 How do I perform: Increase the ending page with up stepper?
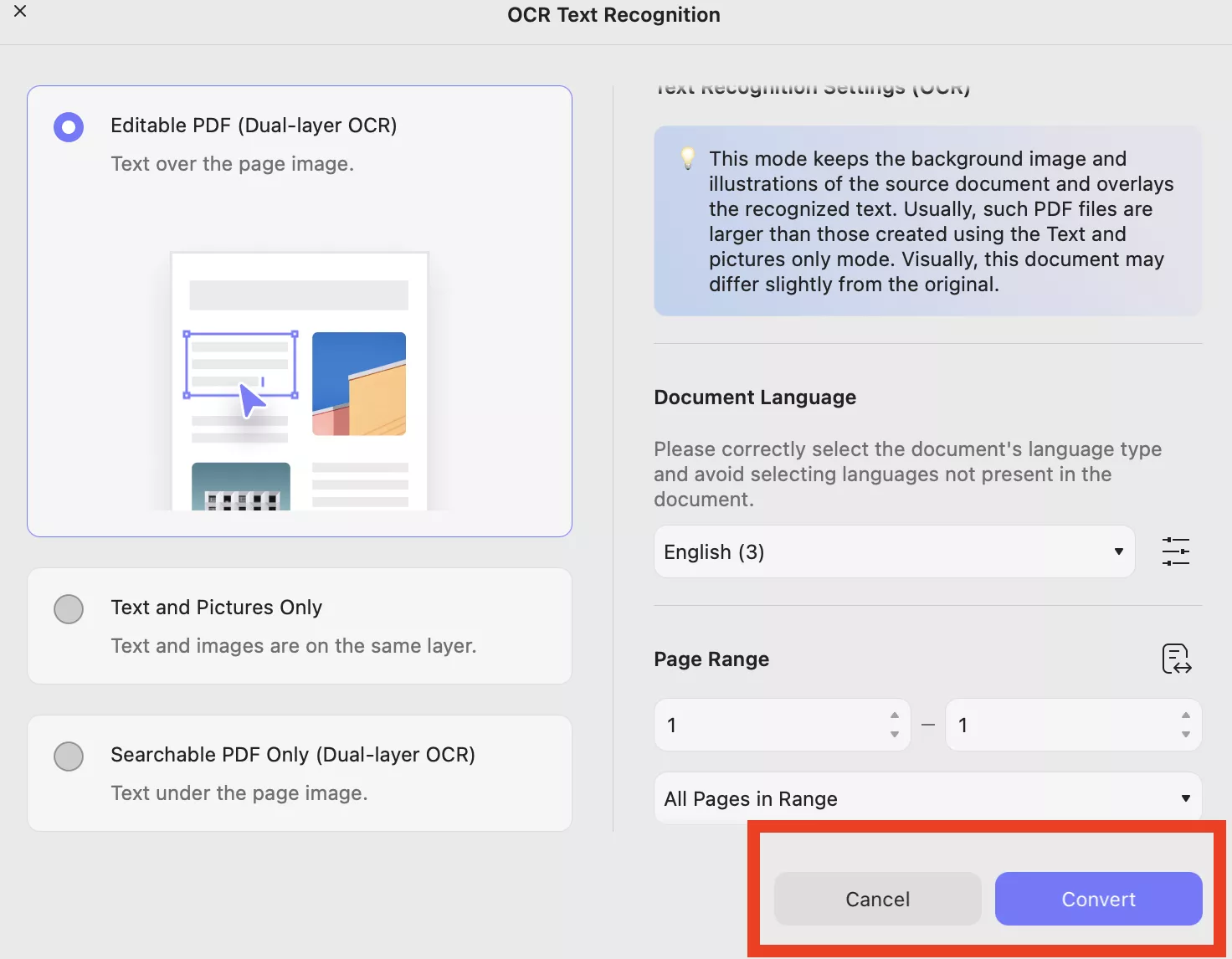coord(1186,716)
